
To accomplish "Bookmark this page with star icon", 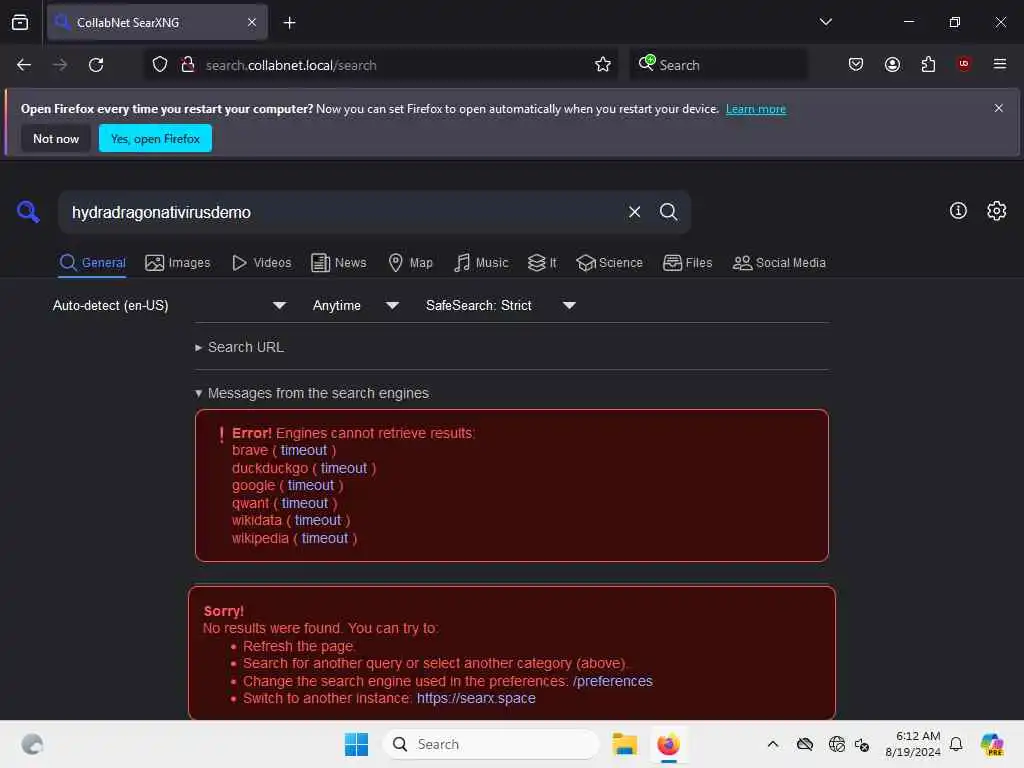I will tap(603, 65).
